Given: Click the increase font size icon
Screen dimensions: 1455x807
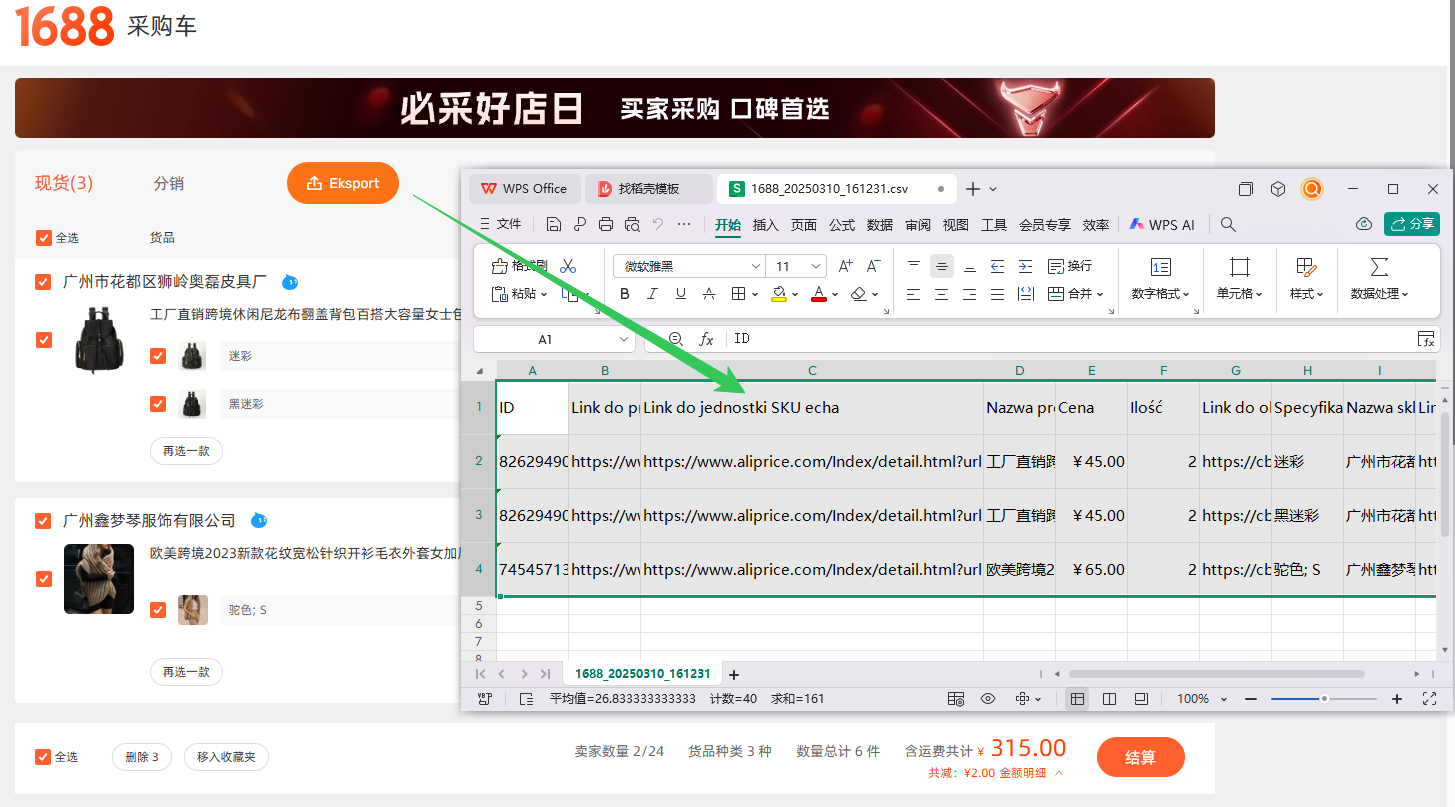Looking at the screenshot, I should (846, 266).
